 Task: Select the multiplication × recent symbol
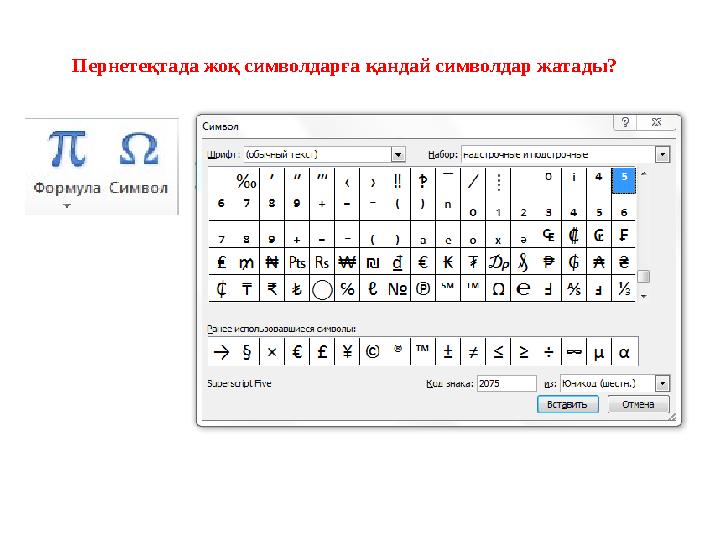pos(272,352)
